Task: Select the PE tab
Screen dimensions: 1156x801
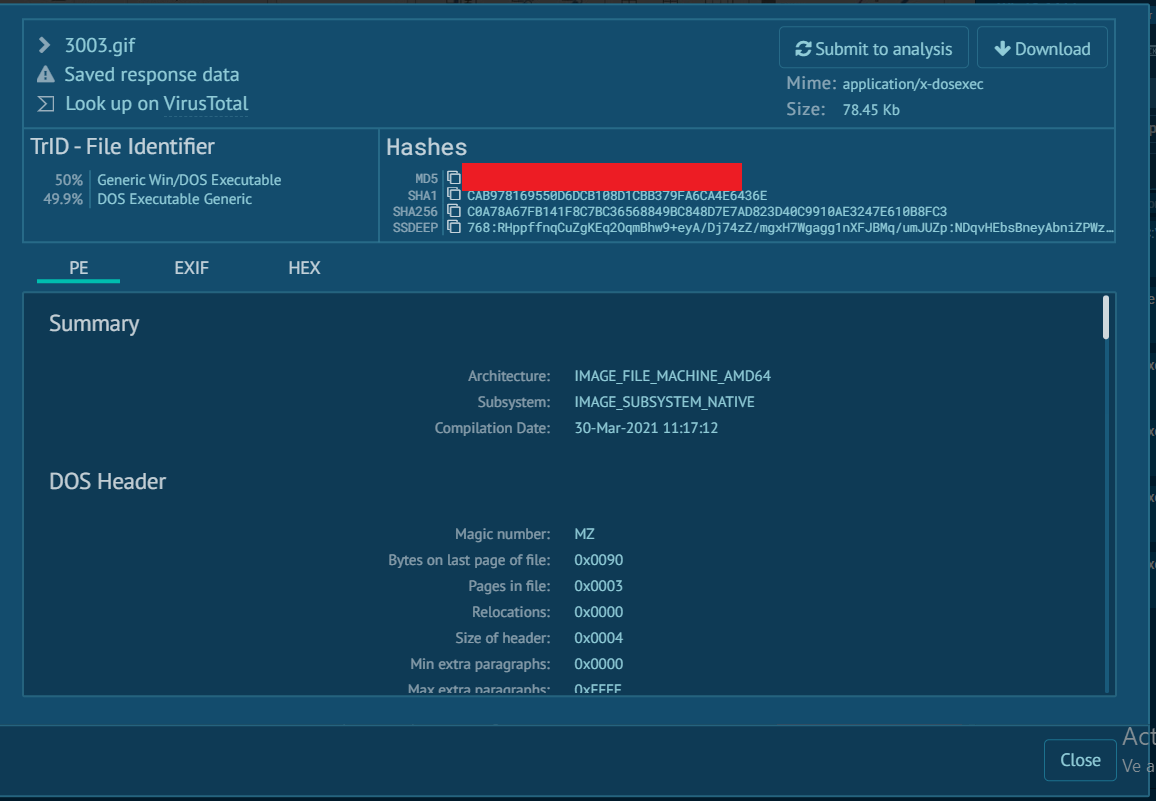Action: point(78,268)
